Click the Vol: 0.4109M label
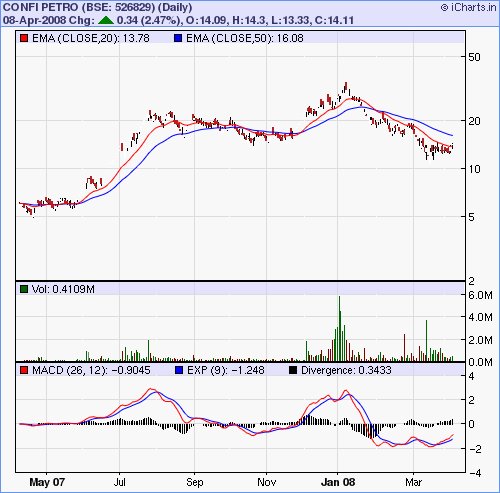 (63, 289)
